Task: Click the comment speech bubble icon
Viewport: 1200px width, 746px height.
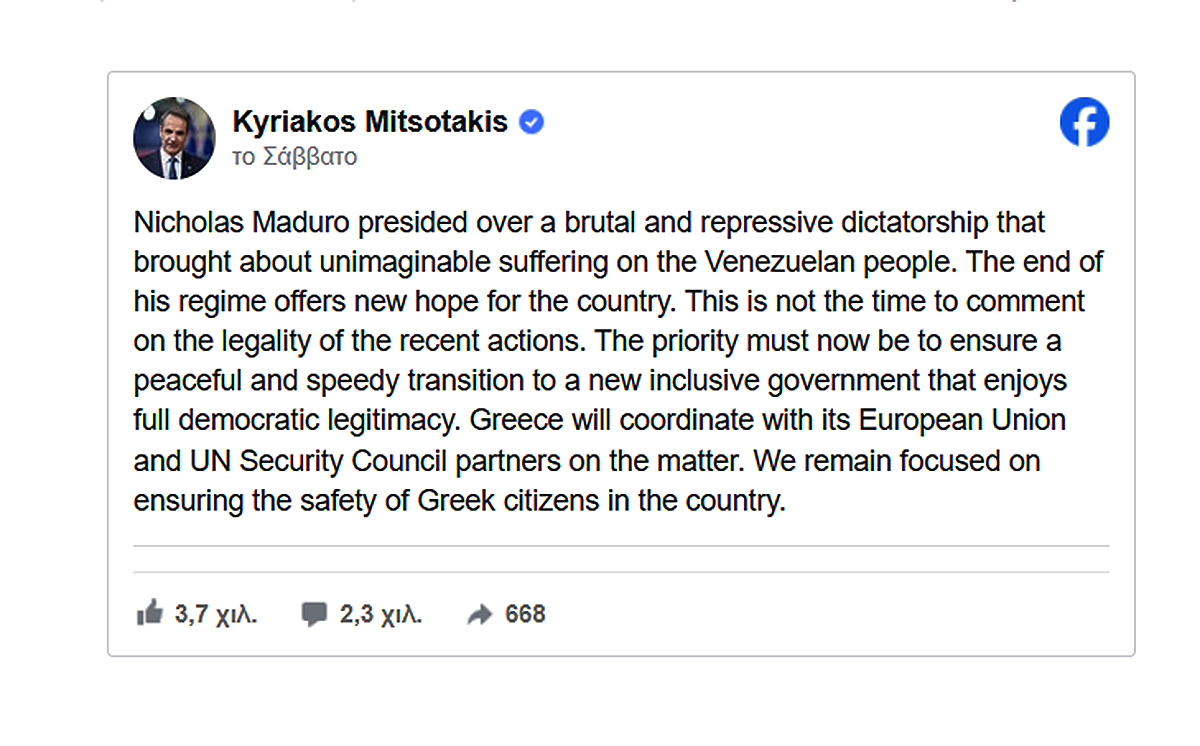Action: pyautogui.click(x=314, y=614)
